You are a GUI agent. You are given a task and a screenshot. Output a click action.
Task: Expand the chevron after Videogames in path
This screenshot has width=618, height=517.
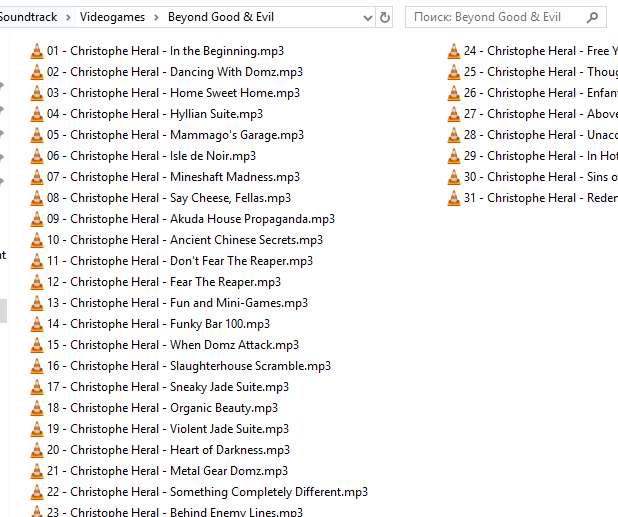tap(156, 17)
